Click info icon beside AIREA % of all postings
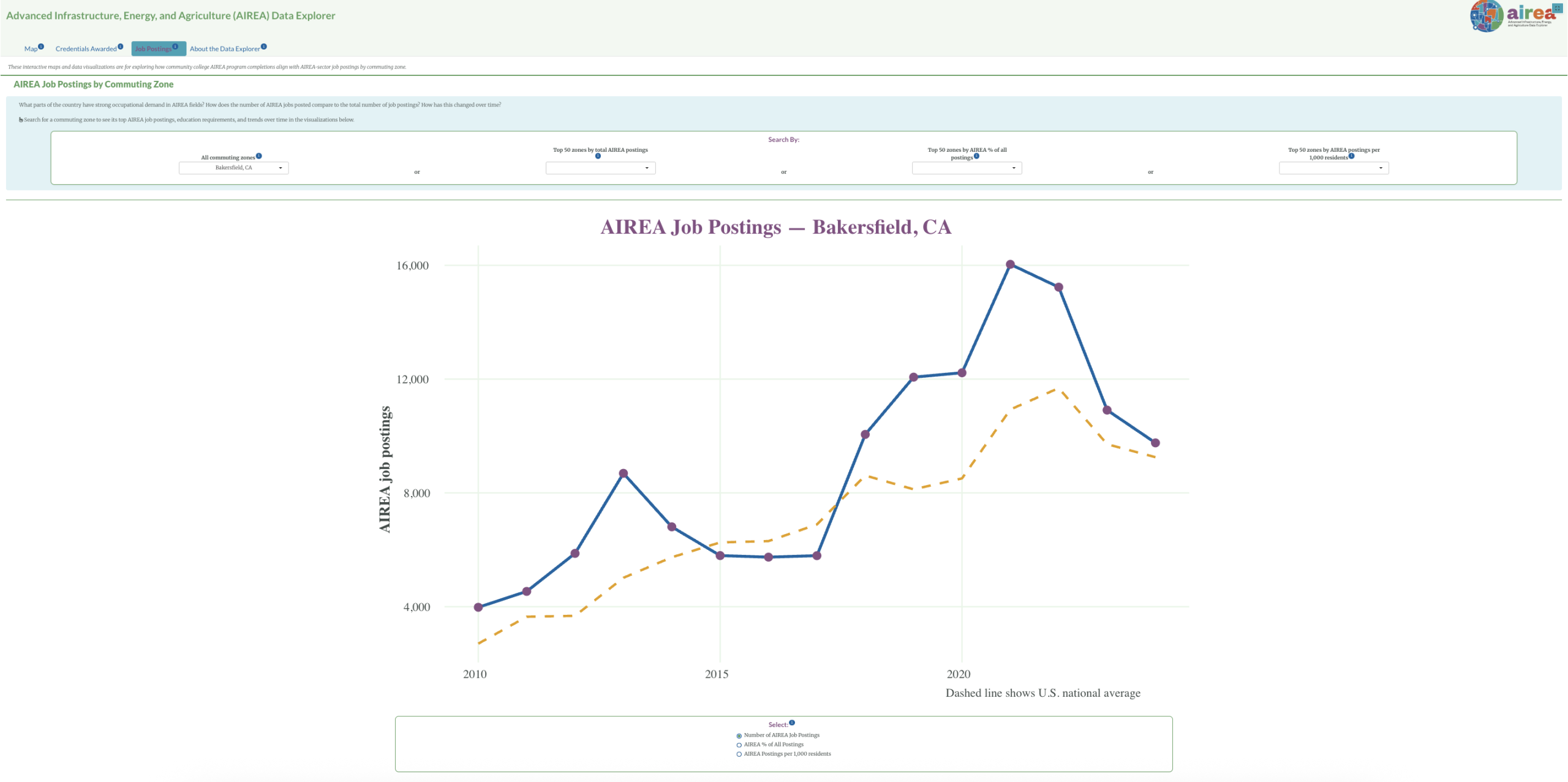This screenshot has width=1568, height=782. click(976, 156)
